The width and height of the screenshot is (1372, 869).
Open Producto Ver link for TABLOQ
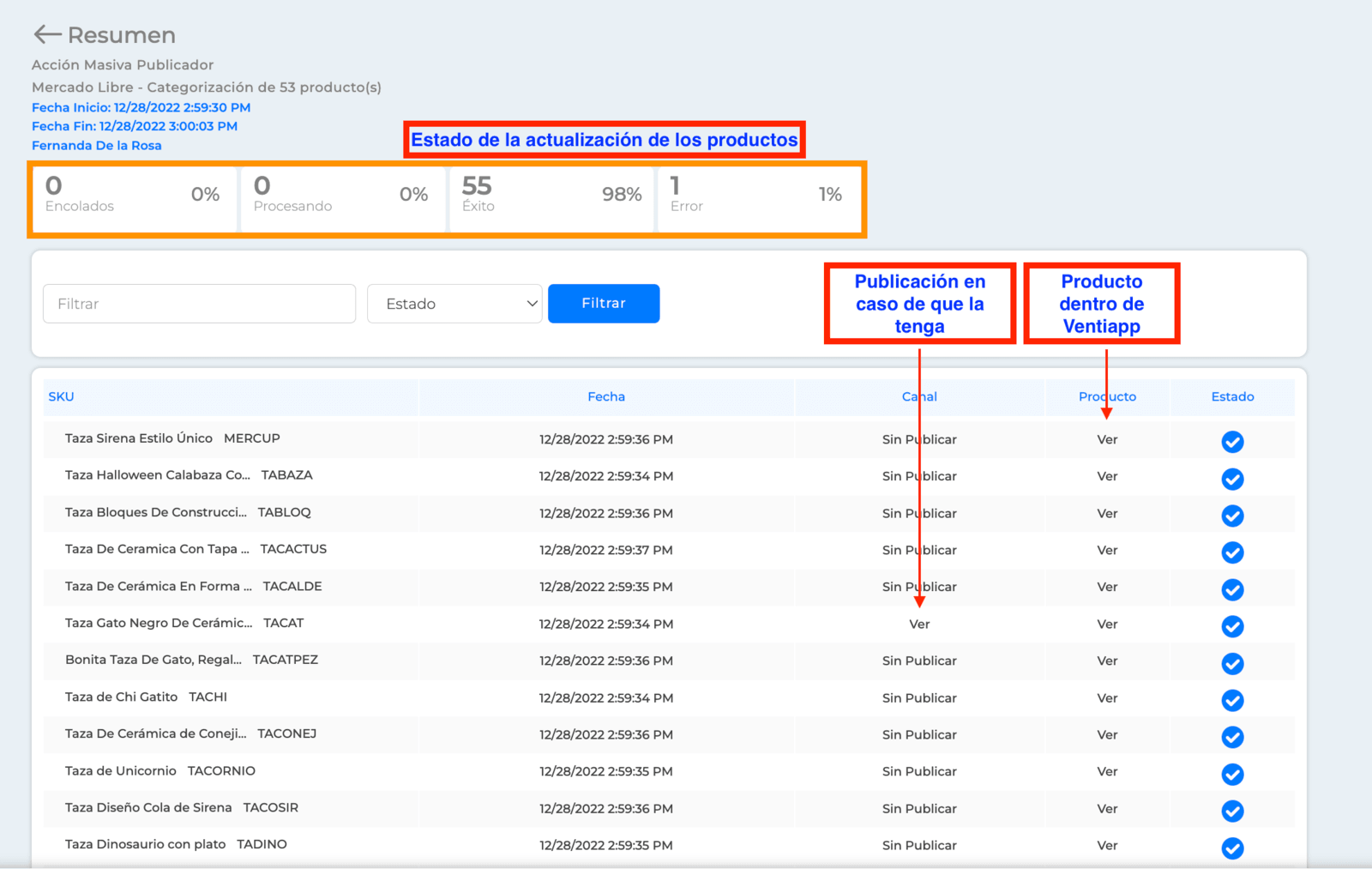click(1107, 513)
